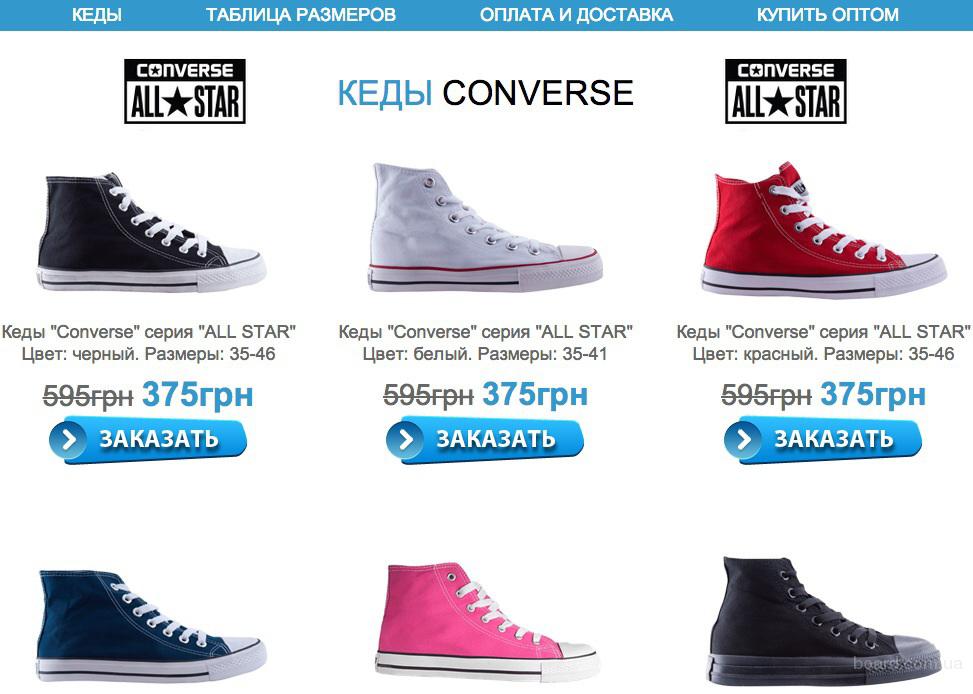Image resolution: width=973 pixels, height=694 pixels.
Task: Go to ОПЛАТА И ДОСТАВКА section
Action: click(x=576, y=14)
